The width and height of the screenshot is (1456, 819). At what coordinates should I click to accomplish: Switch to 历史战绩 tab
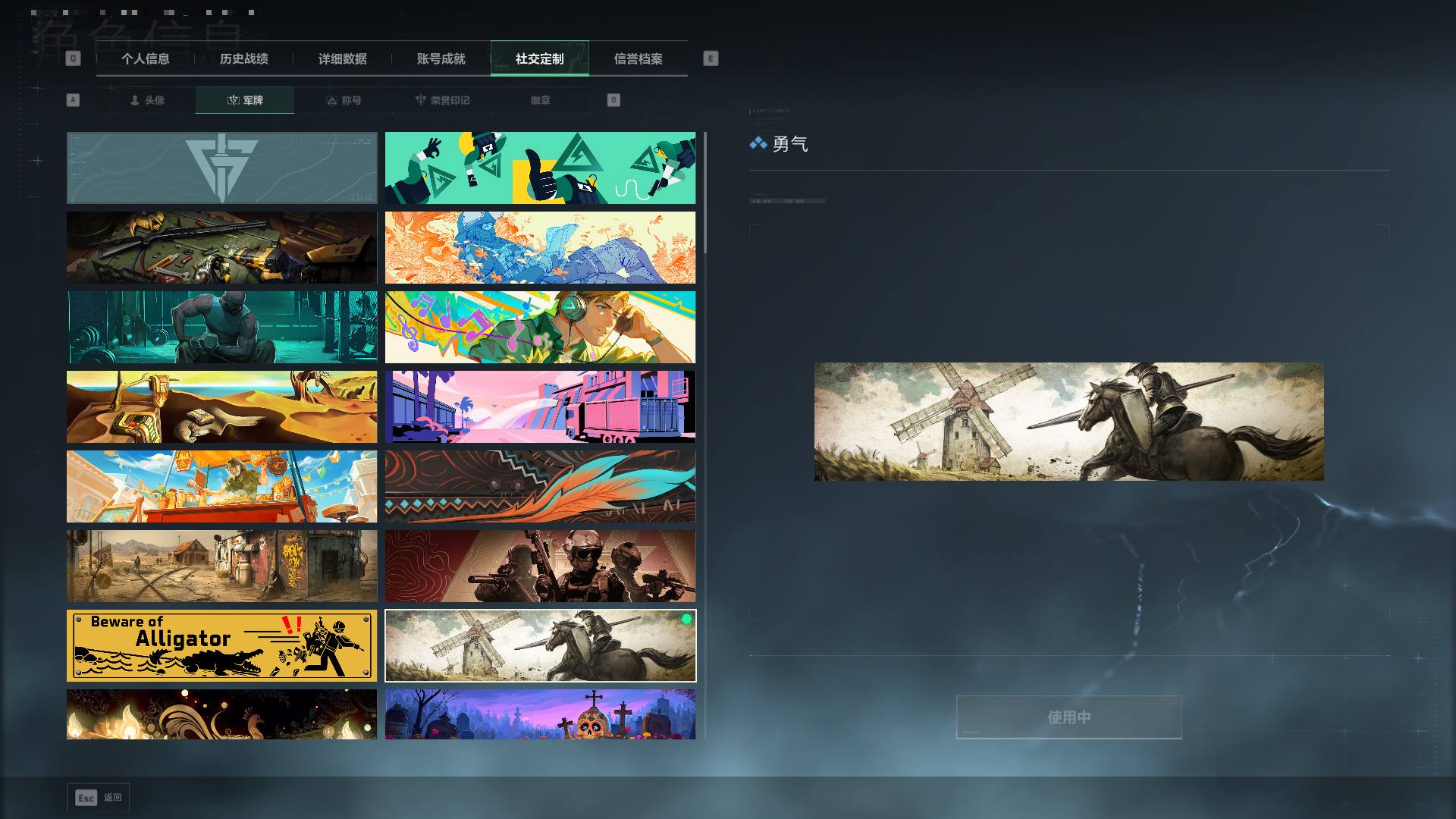pos(244,58)
